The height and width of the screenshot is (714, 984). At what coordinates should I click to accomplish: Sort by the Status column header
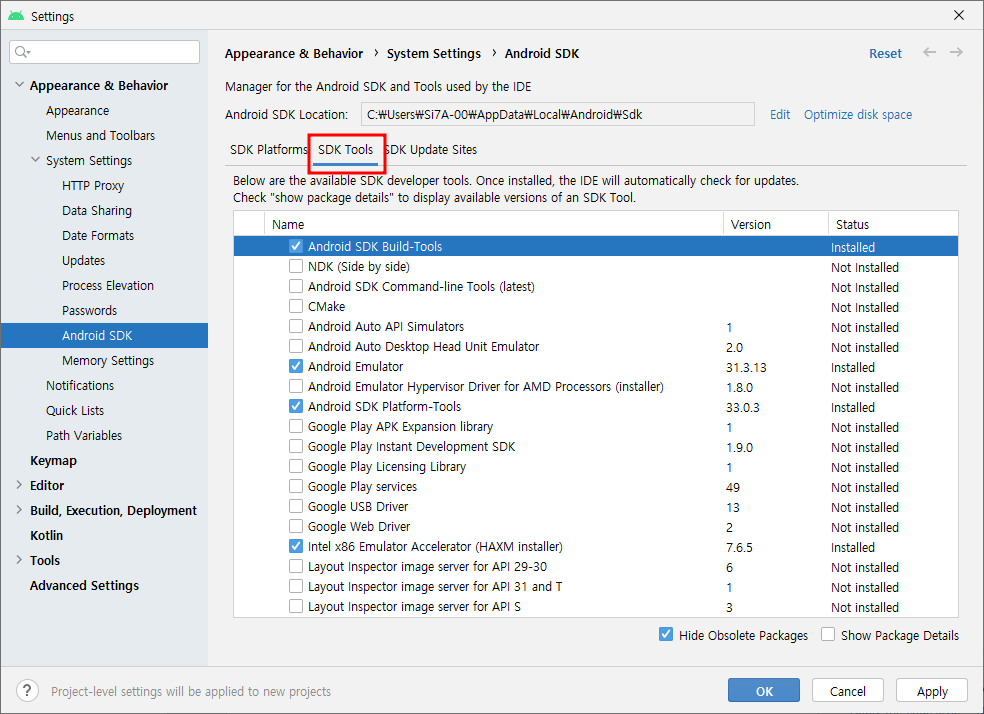click(893, 224)
